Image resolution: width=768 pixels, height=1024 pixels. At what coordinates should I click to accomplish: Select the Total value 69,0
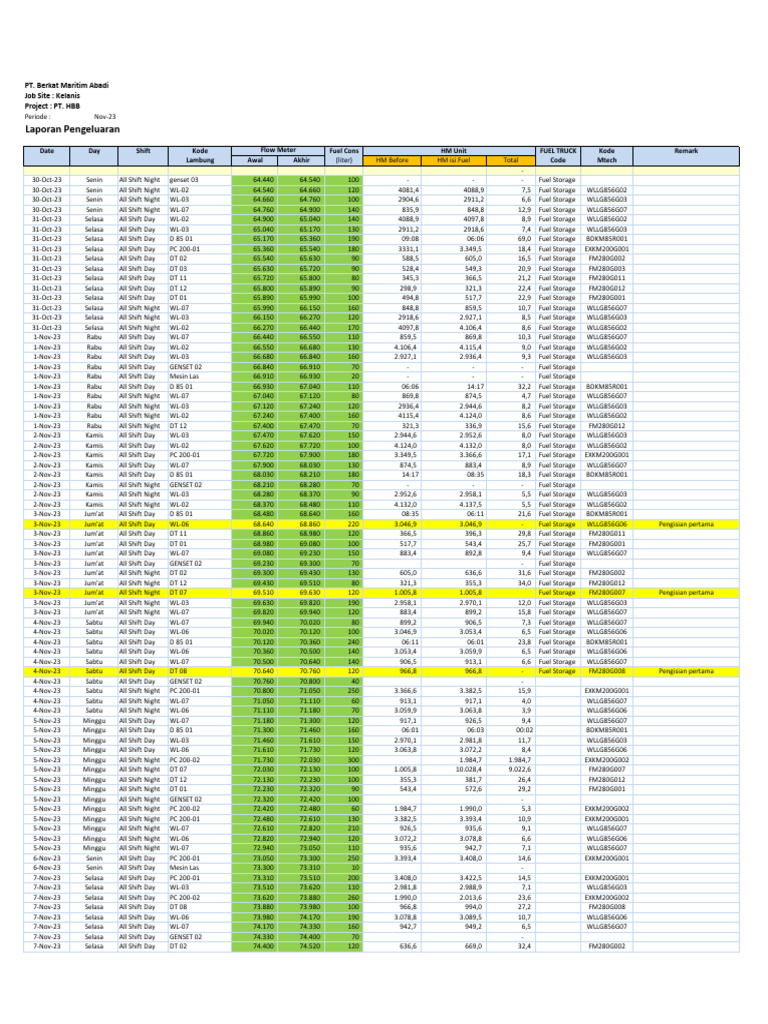[x=524, y=239]
